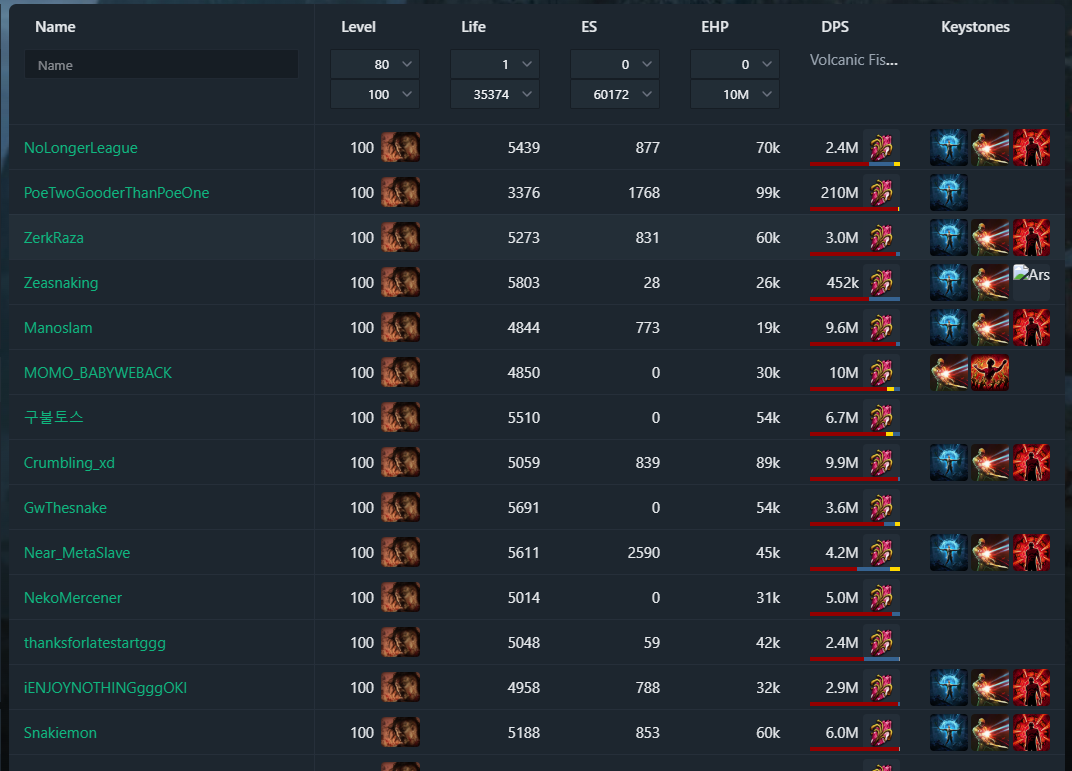Screen dimensions: 1072x771
Task: Click class portrait in GwThesnake row
Action: [x=401, y=507]
